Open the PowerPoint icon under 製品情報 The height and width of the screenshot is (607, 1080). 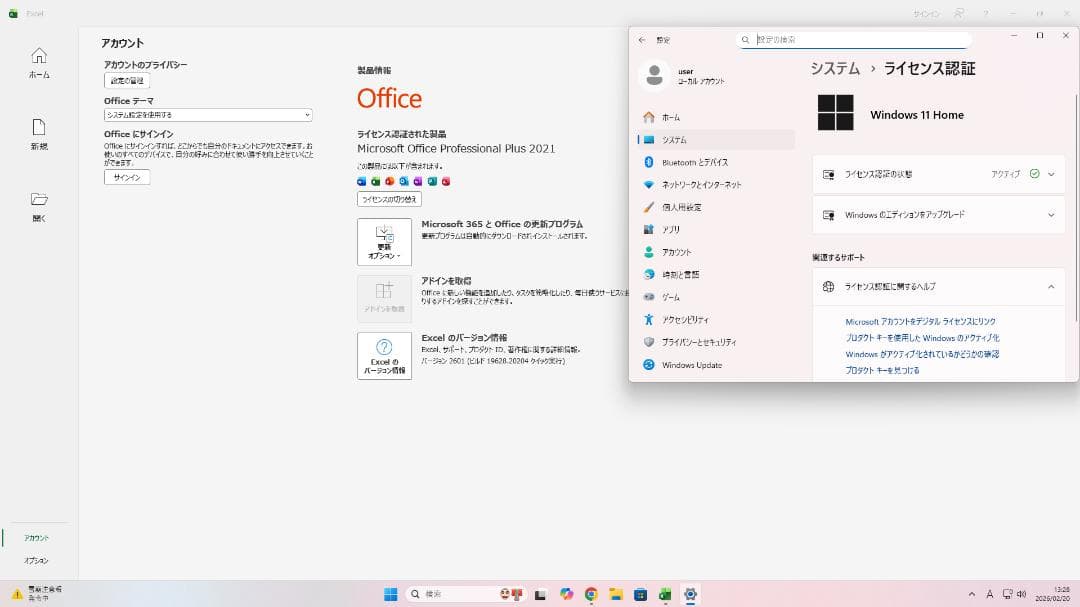[x=390, y=181]
